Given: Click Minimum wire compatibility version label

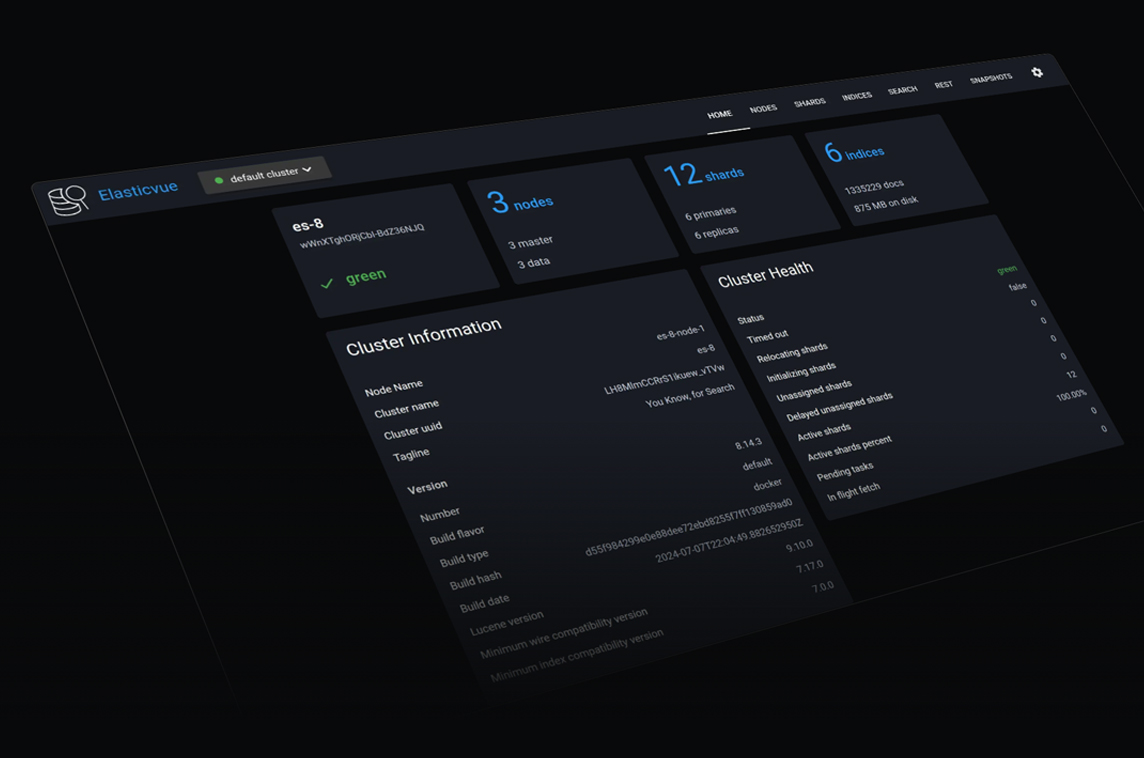Looking at the screenshot, I should click(563, 633).
